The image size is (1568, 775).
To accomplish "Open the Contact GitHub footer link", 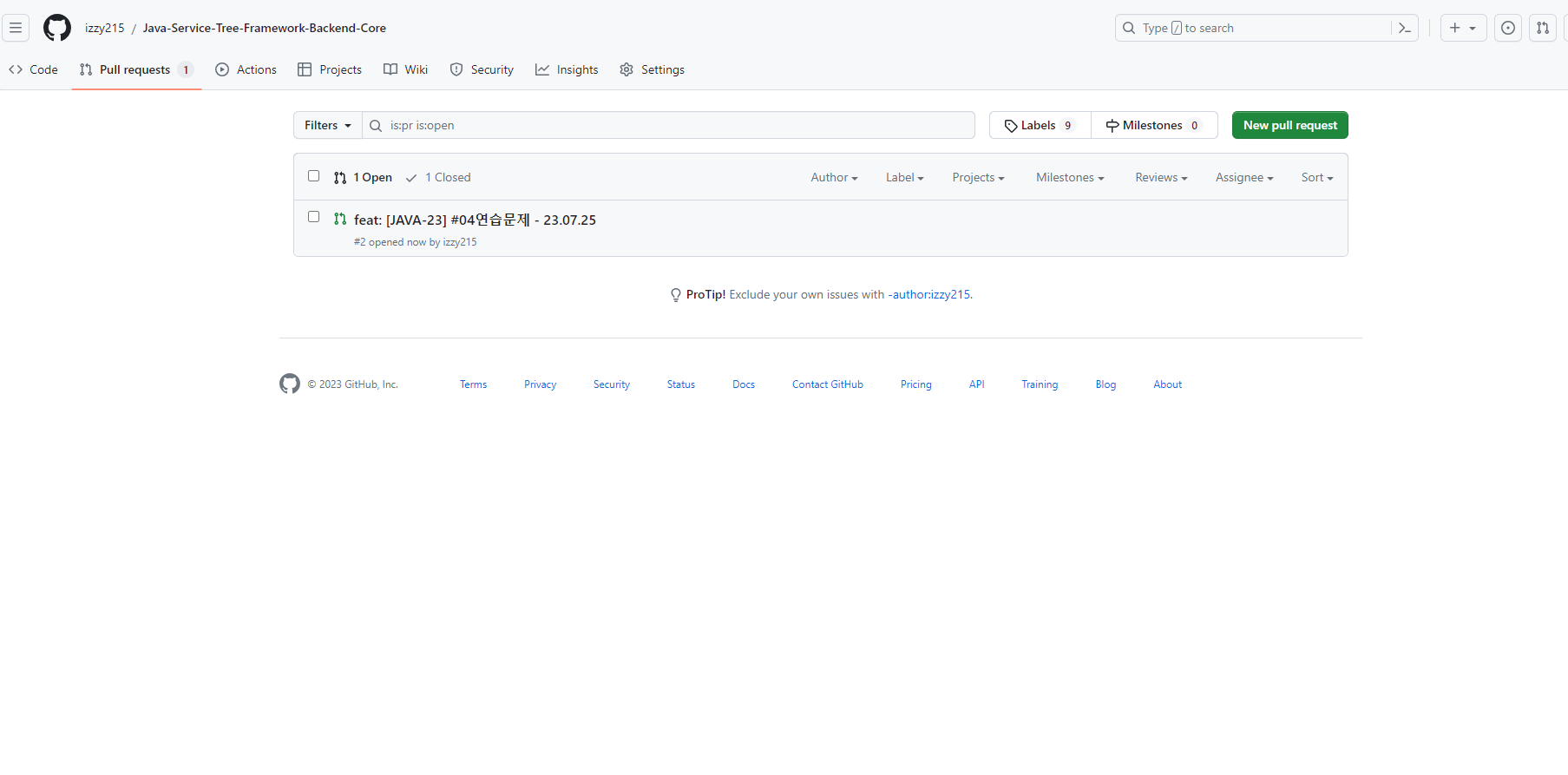I will [x=828, y=384].
